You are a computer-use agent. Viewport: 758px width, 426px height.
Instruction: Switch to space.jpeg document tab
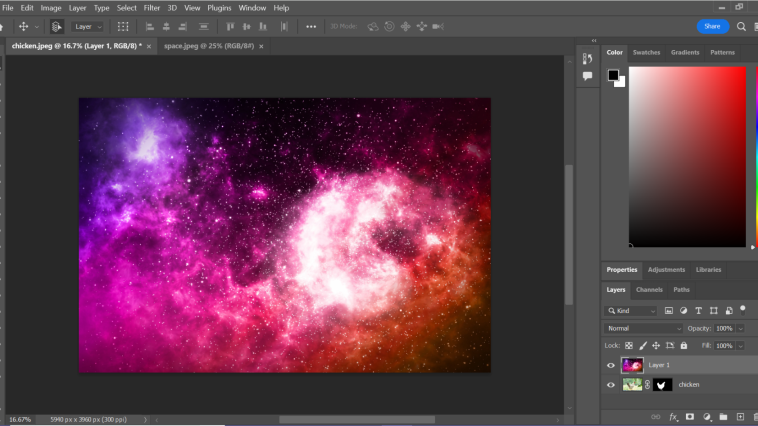209,46
